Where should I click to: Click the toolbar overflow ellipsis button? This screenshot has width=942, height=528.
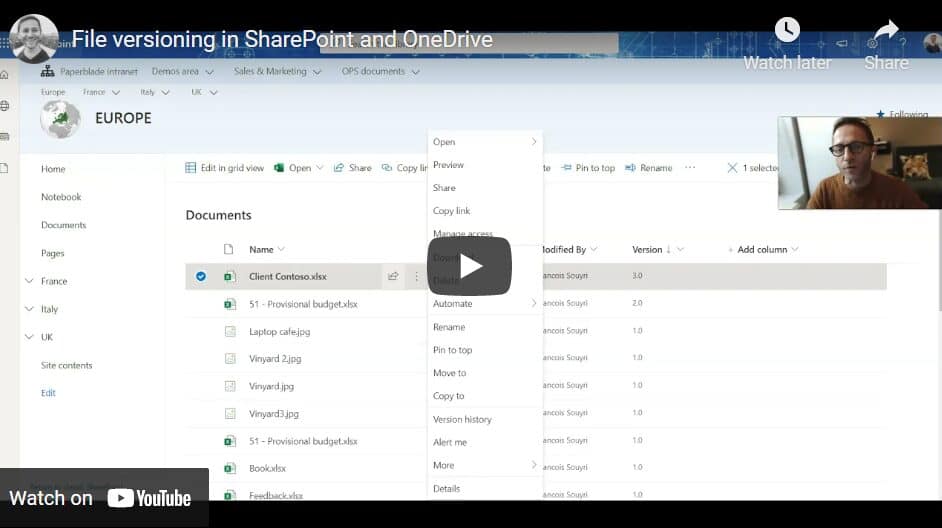tap(689, 168)
